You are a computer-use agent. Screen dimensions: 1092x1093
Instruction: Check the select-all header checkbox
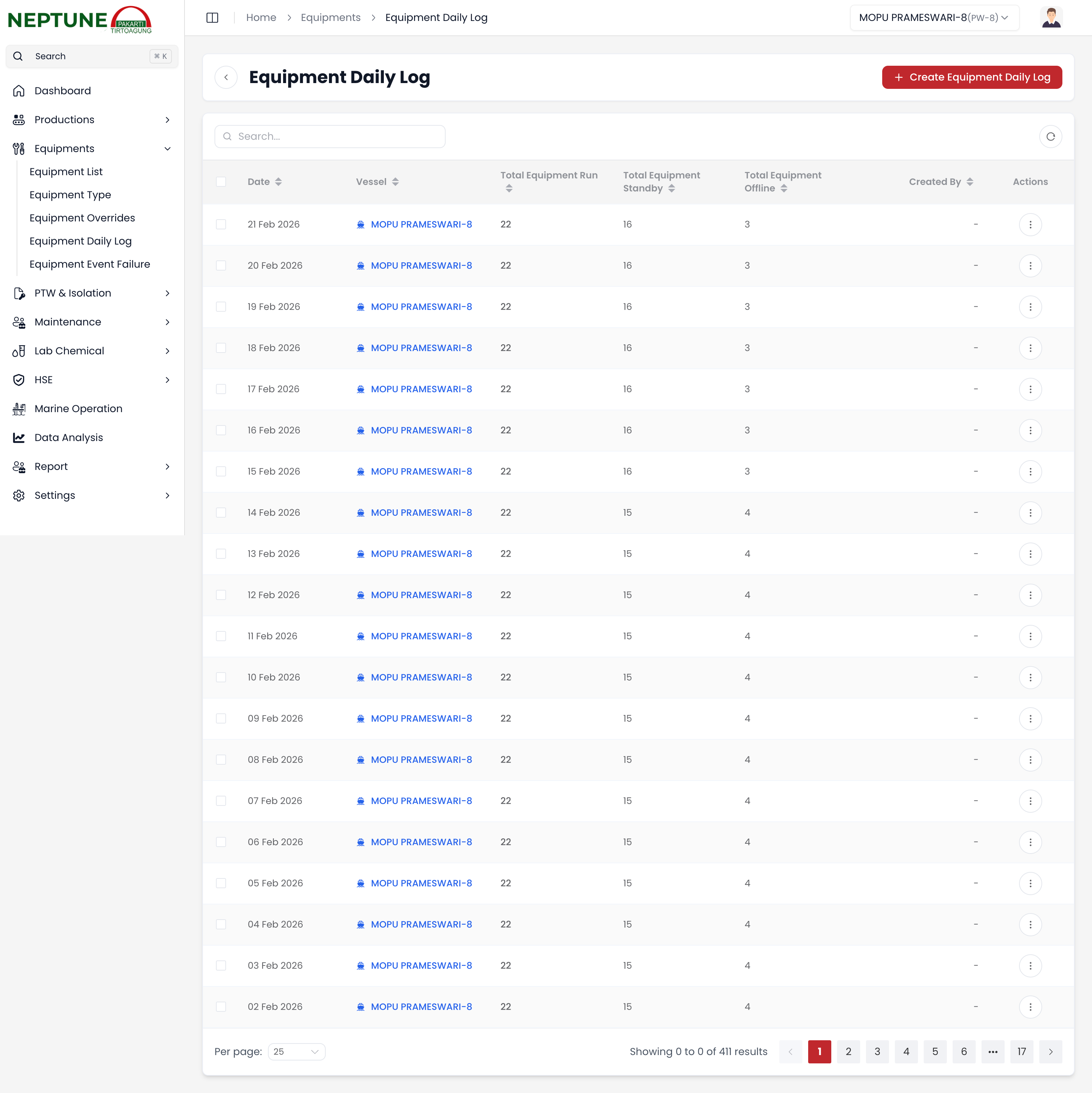221,182
